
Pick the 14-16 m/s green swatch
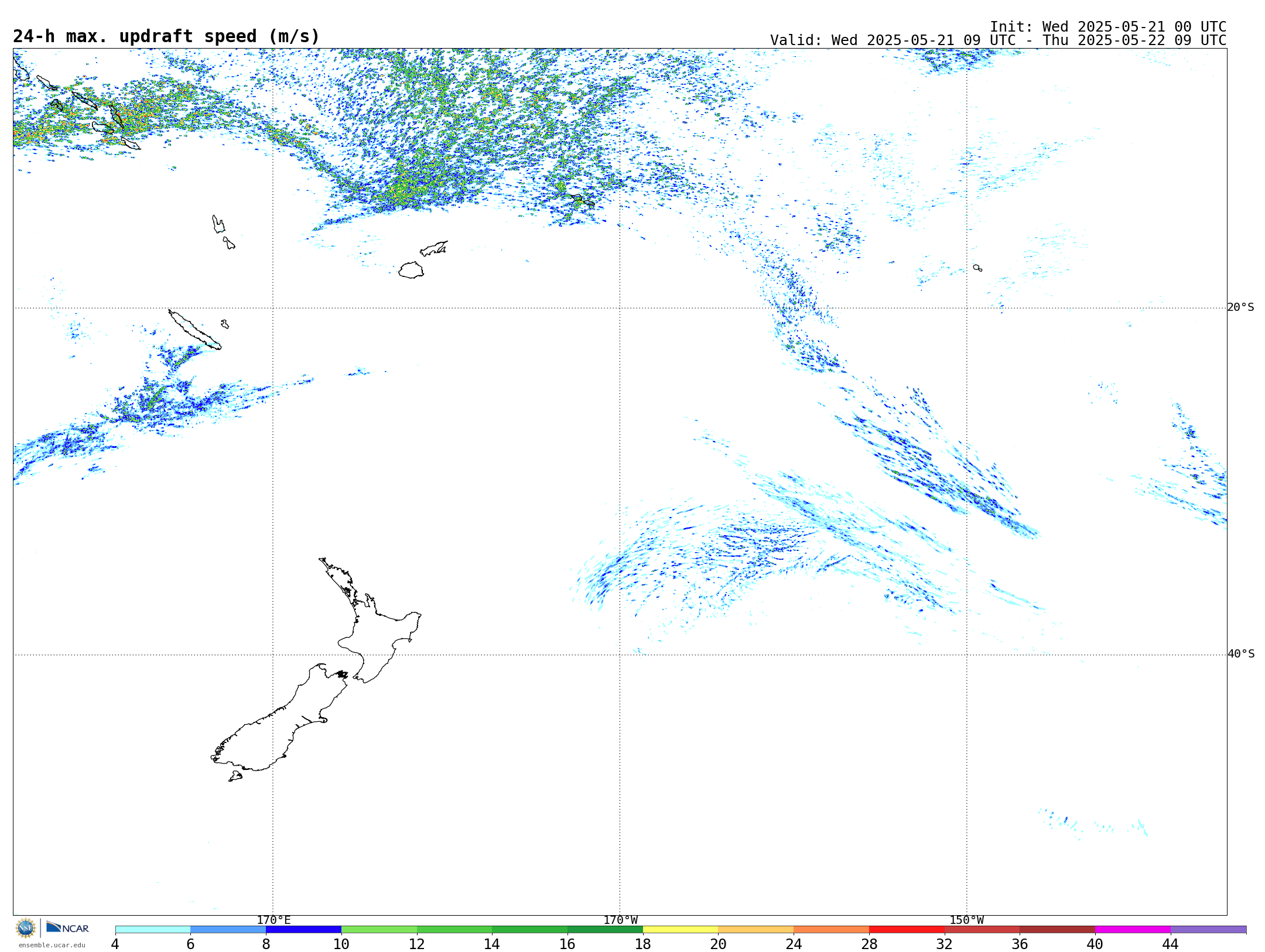click(x=530, y=929)
